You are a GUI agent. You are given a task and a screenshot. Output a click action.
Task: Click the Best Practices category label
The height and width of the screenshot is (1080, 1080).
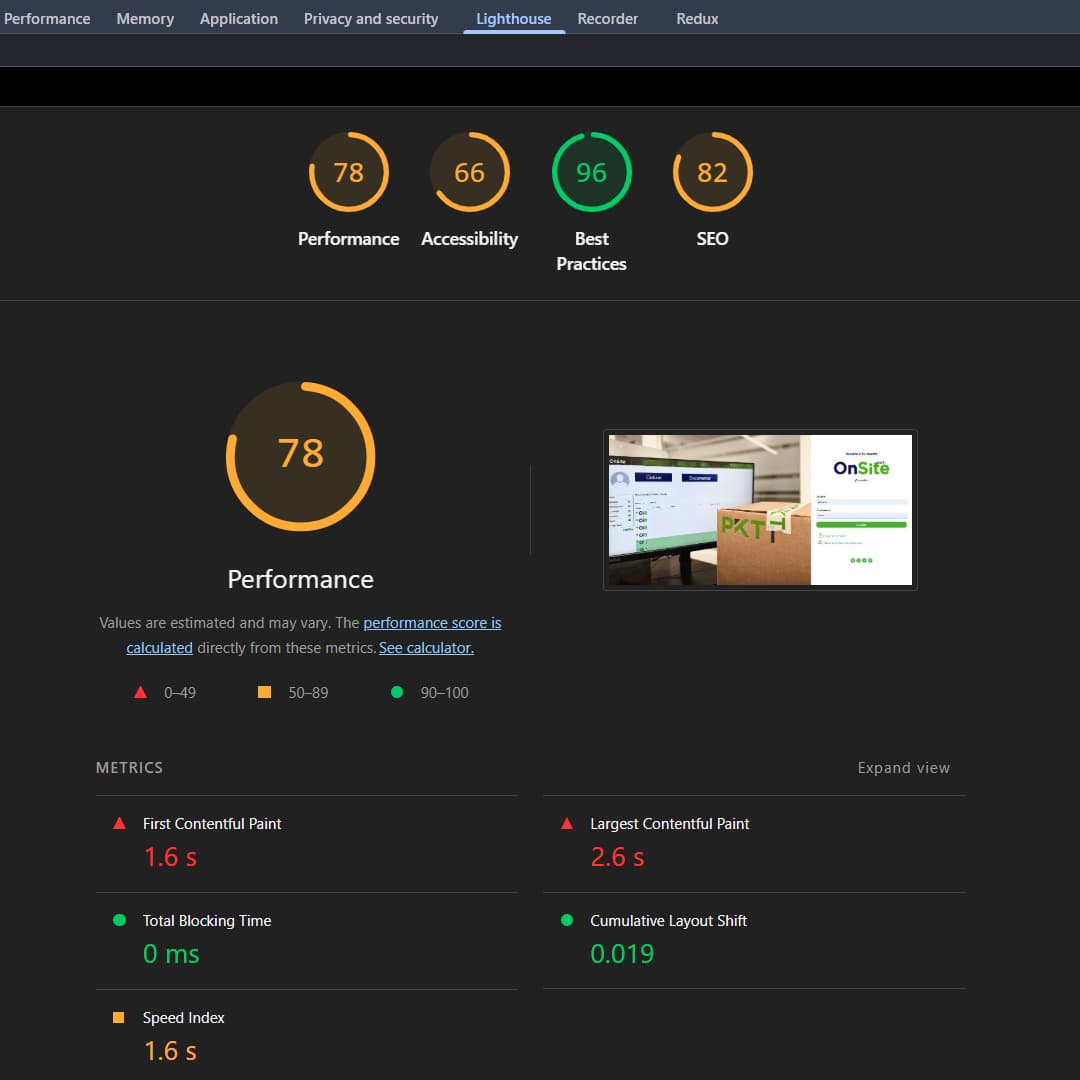(591, 251)
